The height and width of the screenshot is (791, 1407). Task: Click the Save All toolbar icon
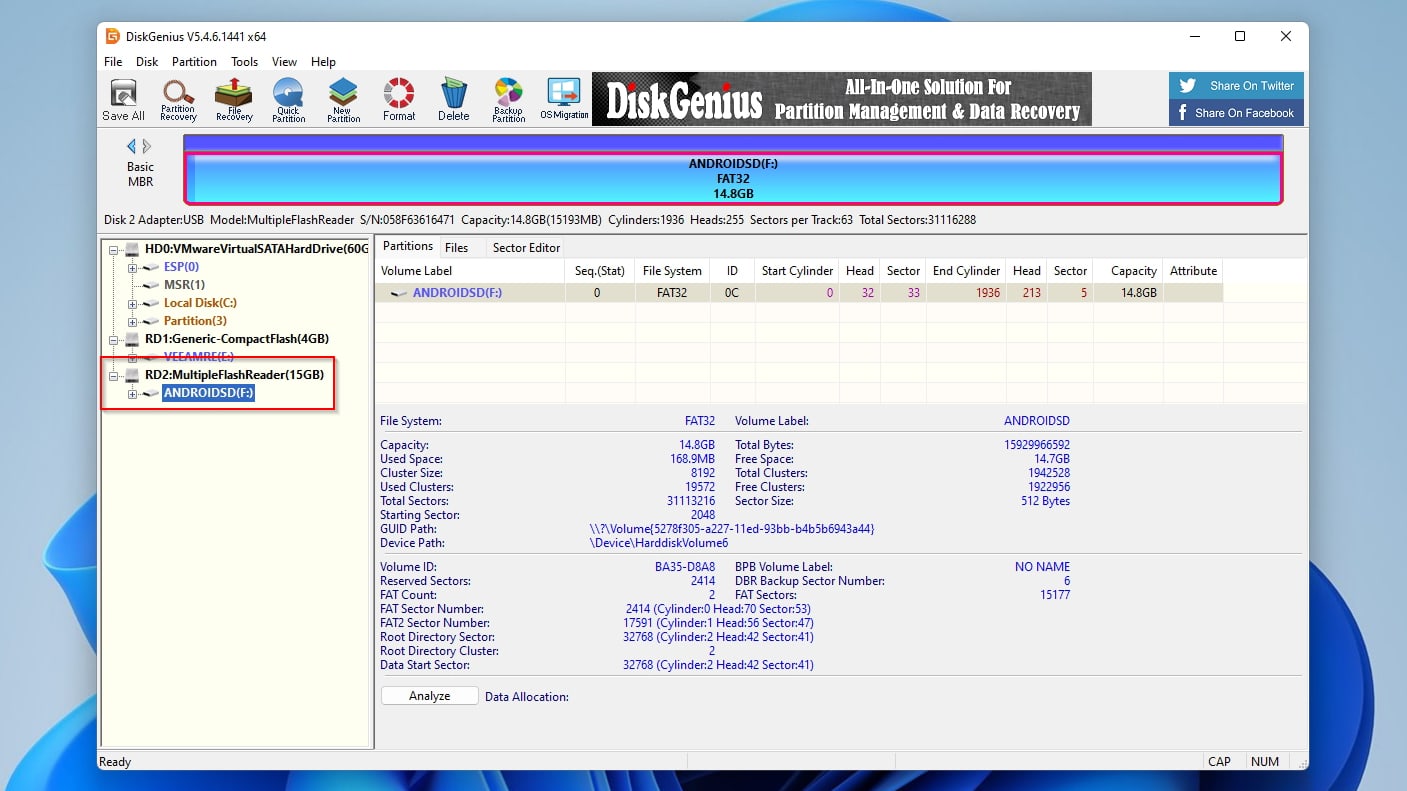point(122,98)
